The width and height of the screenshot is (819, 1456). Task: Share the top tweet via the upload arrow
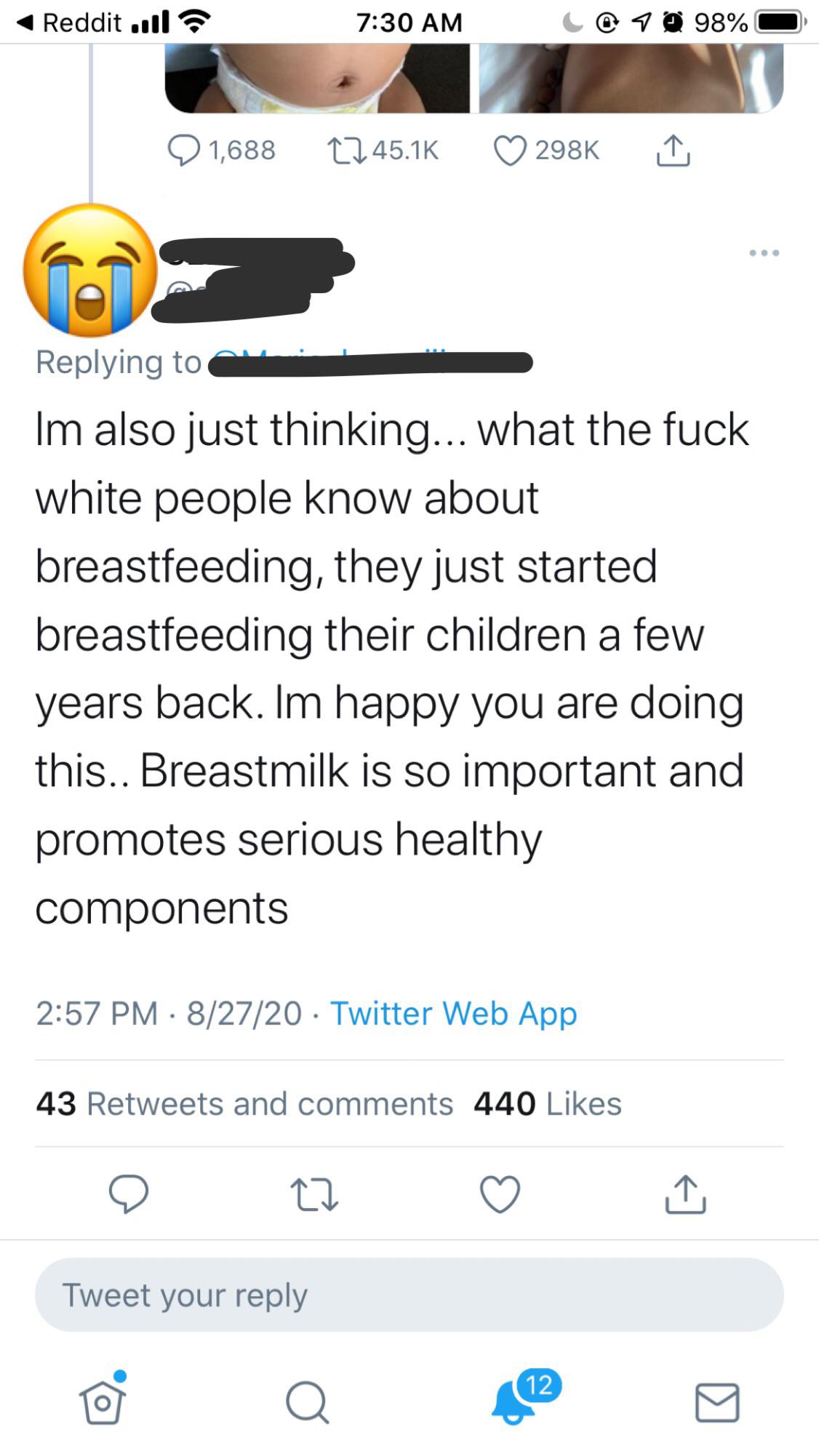[x=673, y=149]
